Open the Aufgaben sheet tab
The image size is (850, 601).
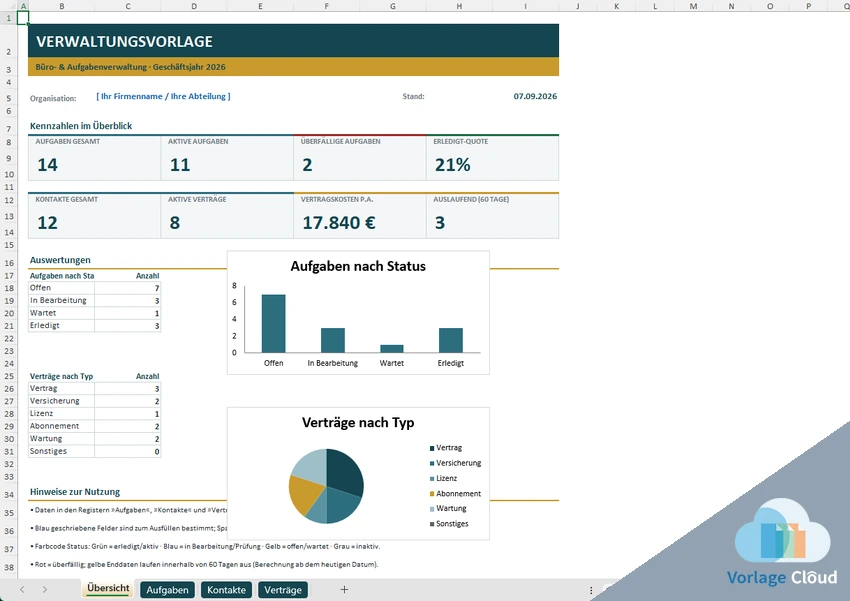tap(168, 590)
